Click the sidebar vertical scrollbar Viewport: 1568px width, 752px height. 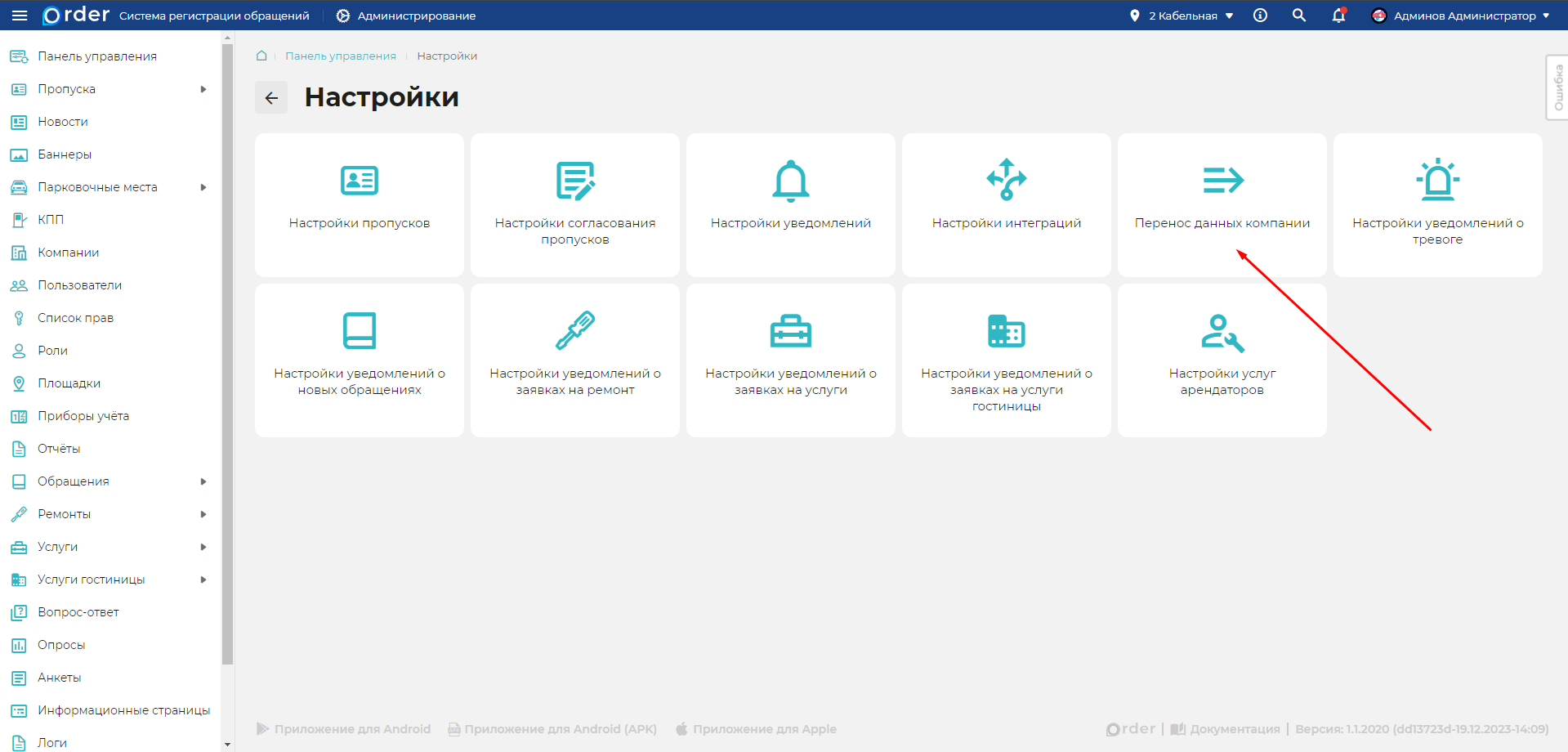(227, 351)
